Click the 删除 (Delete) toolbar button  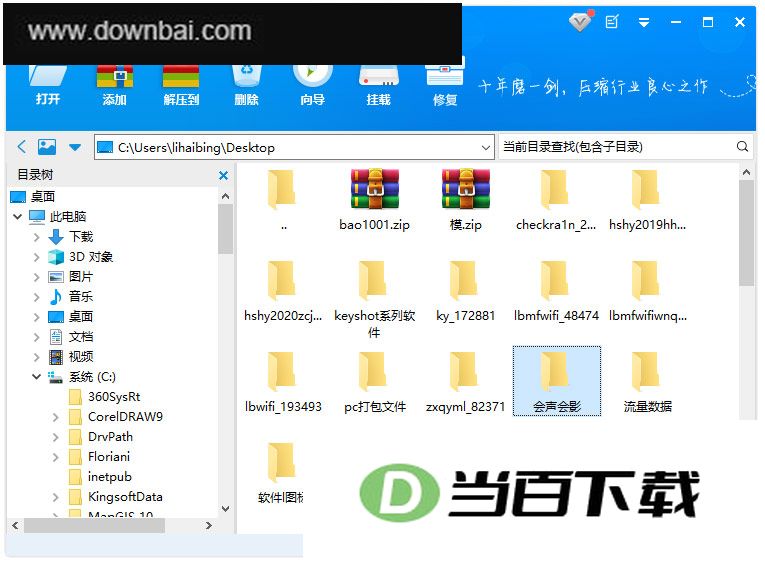coord(247,87)
